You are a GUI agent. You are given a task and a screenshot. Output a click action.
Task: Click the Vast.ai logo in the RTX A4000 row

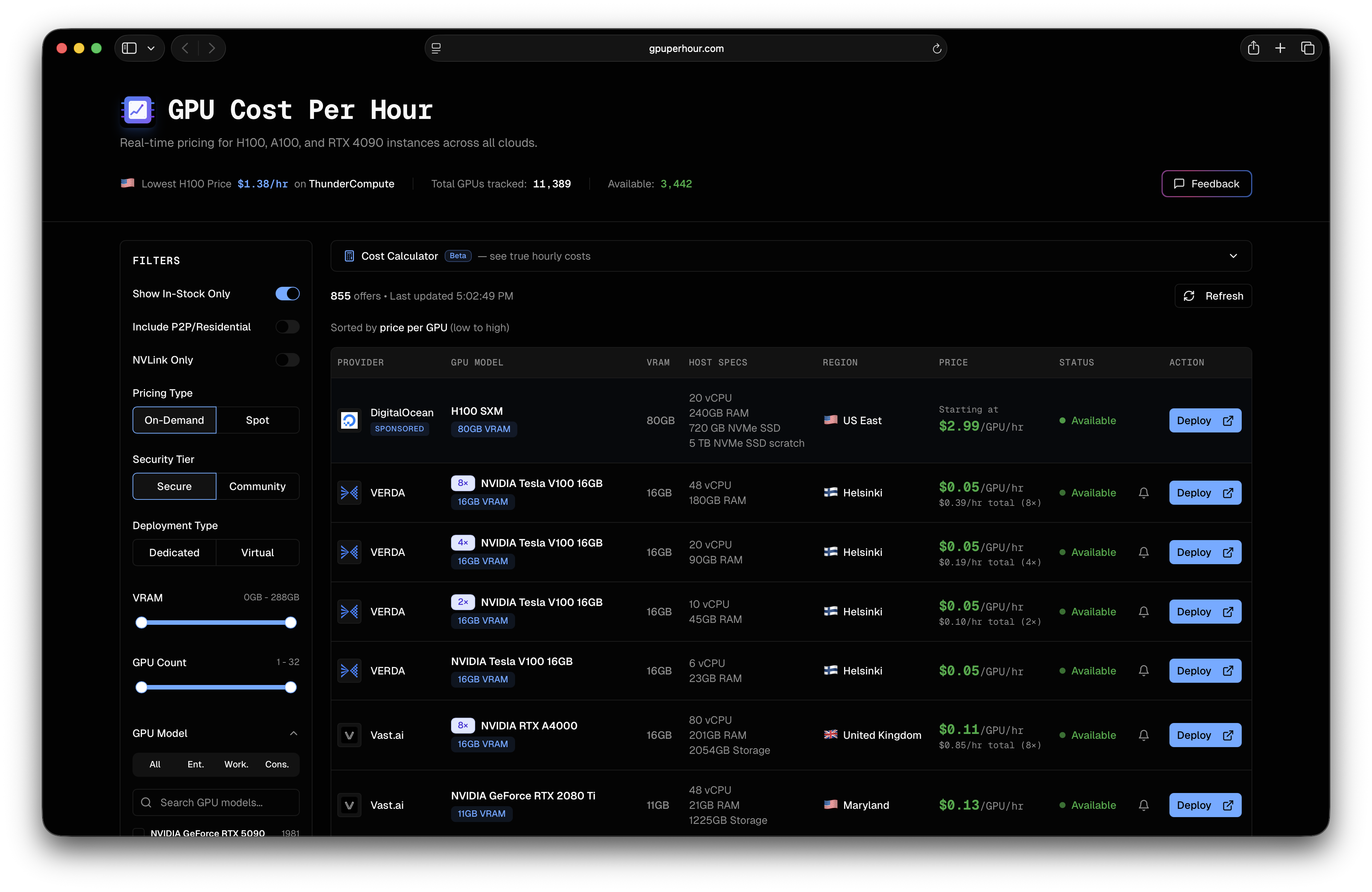coord(349,735)
